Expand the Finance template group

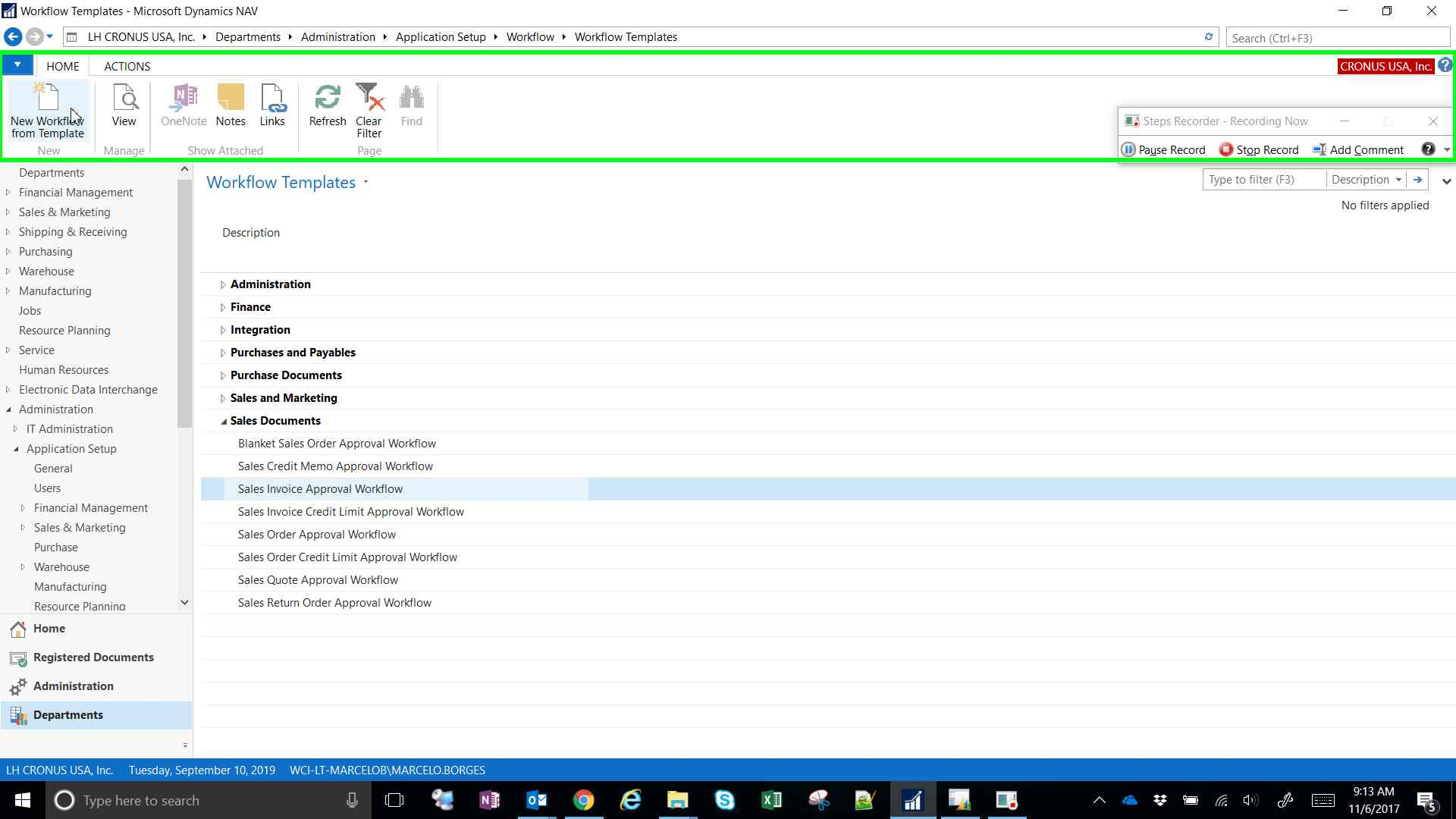point(222,307)
